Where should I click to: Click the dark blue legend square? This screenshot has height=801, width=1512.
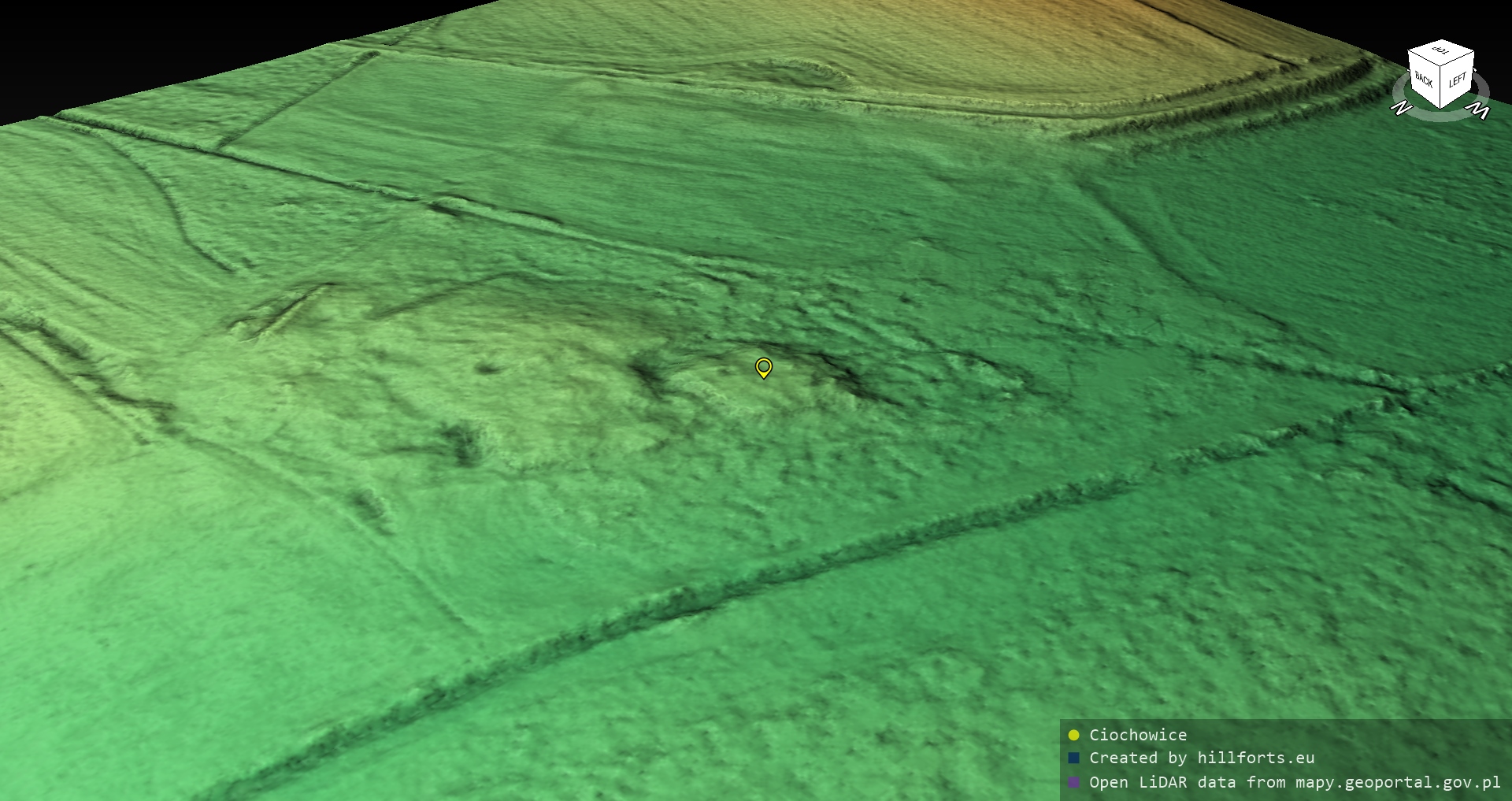[x=1073, y=758]
